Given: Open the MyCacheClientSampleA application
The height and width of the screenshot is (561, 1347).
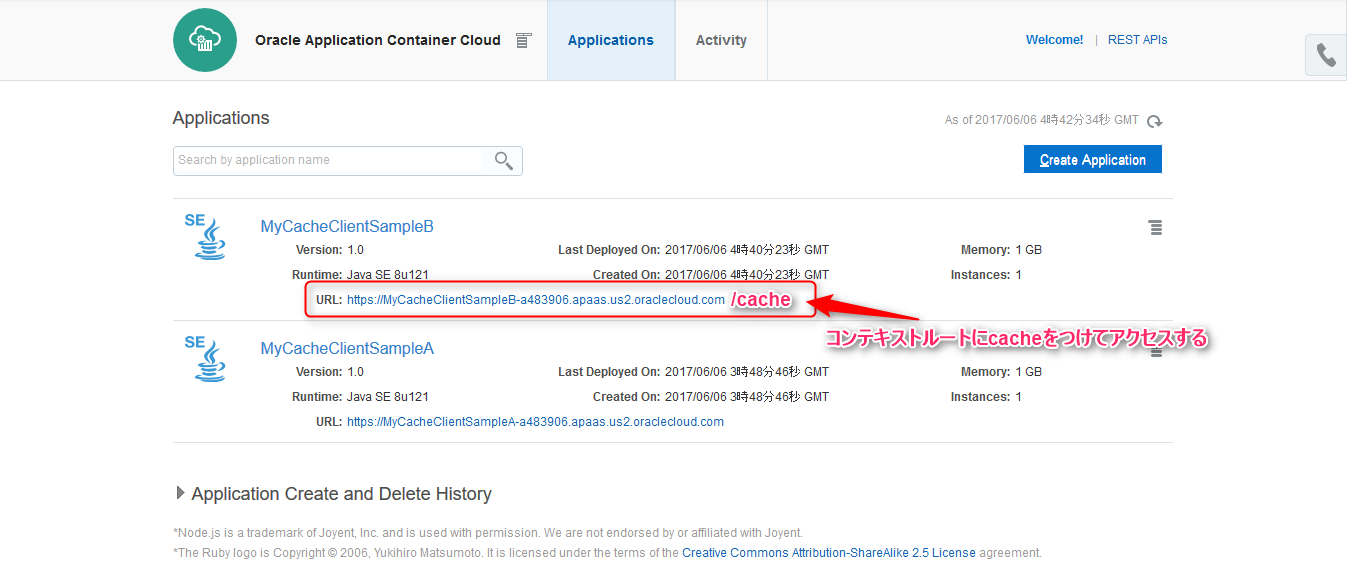Looking at the screenshot, I should pyautogui.click(x=347, y=349).
